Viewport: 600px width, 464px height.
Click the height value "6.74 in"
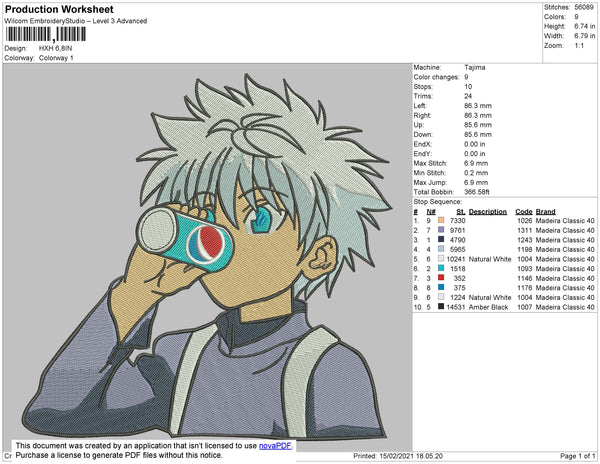tap(584, 26)
